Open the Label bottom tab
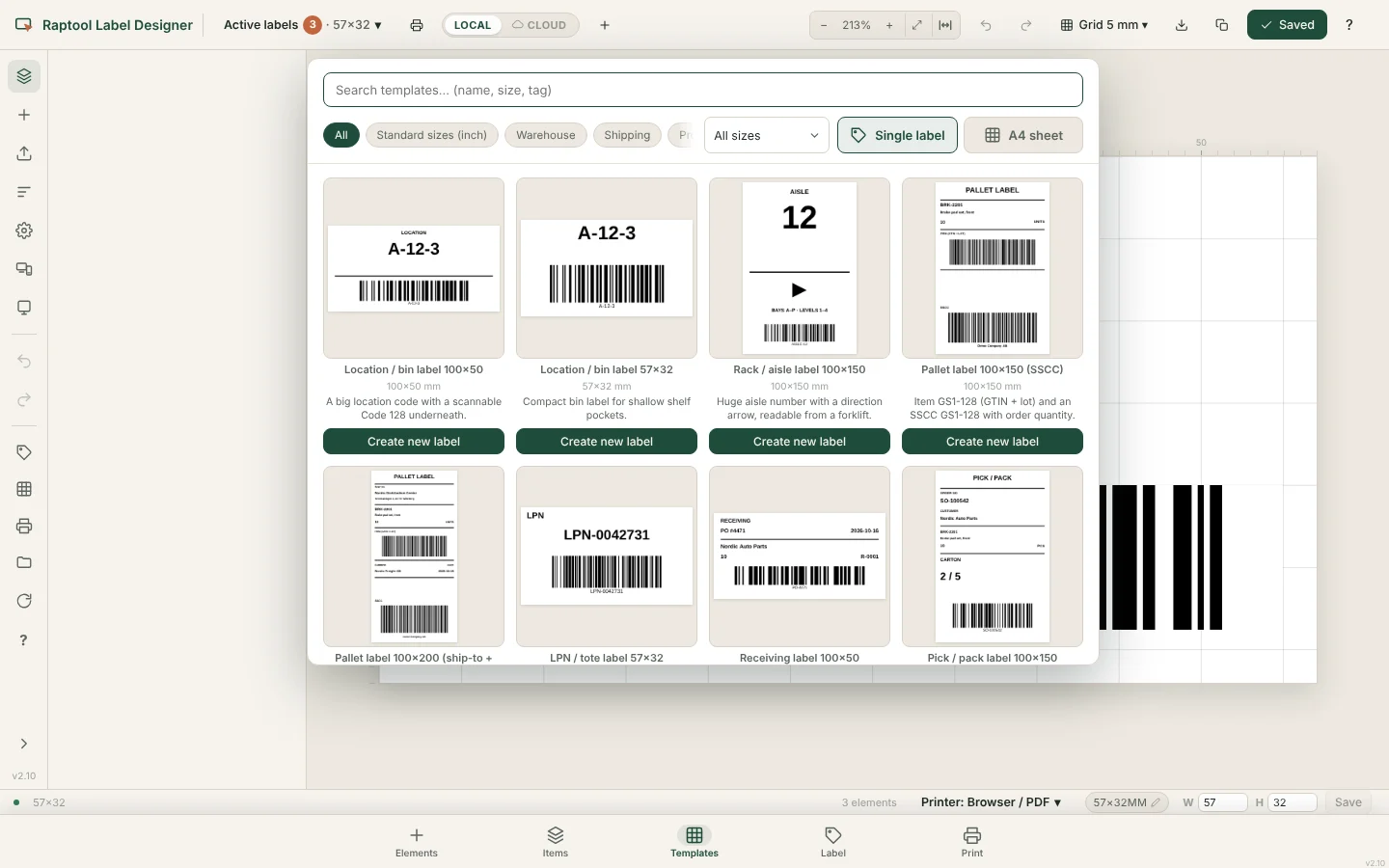The height and width of the screenshot is (868, 1389). pyautogui.click(x=833, y=842)
